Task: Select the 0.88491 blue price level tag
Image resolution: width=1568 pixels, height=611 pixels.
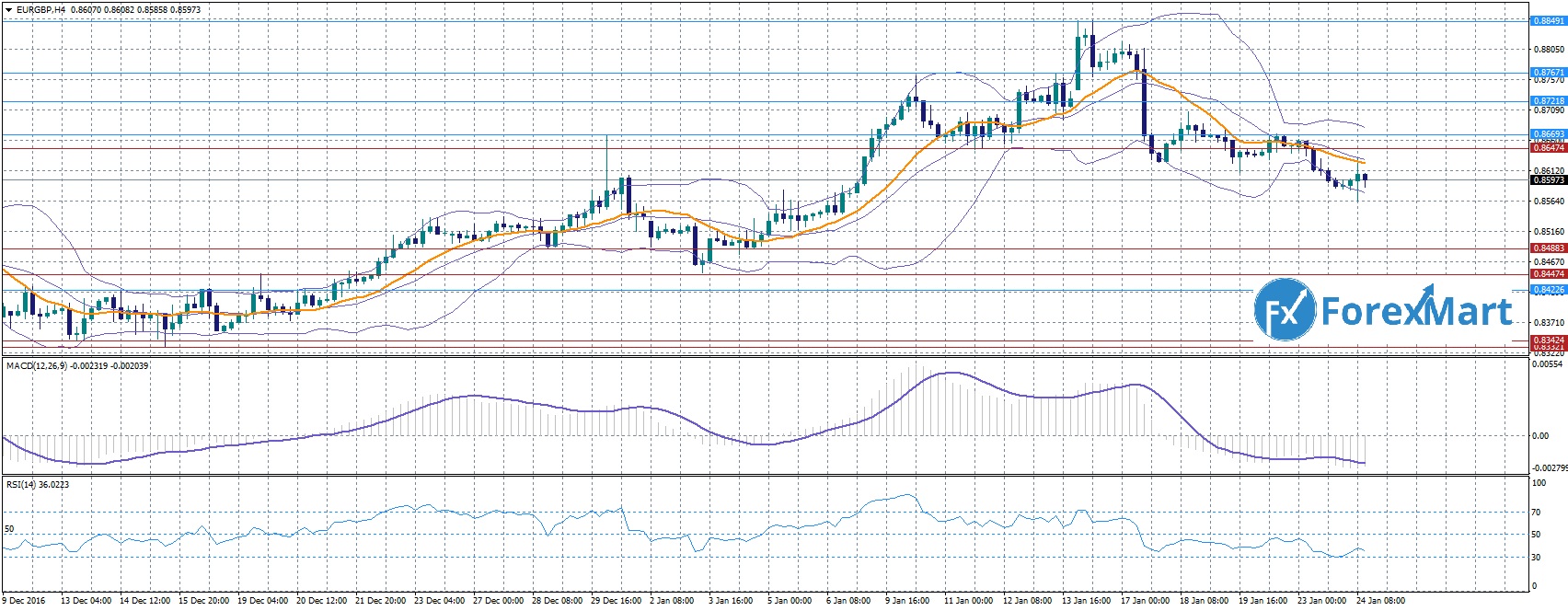Action: 1548,19
